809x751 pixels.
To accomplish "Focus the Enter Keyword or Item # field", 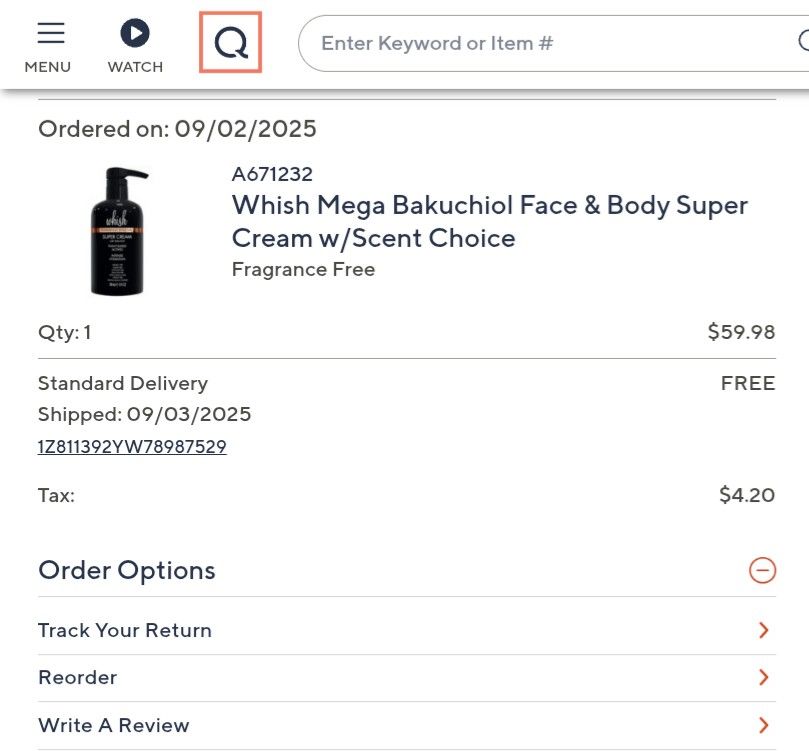I will point(540,43).
